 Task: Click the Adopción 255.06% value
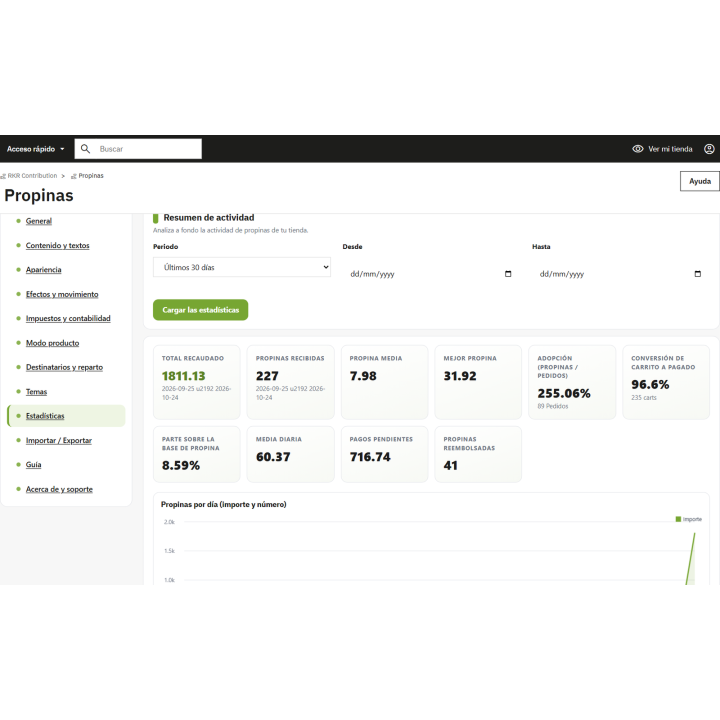(564, 394)
